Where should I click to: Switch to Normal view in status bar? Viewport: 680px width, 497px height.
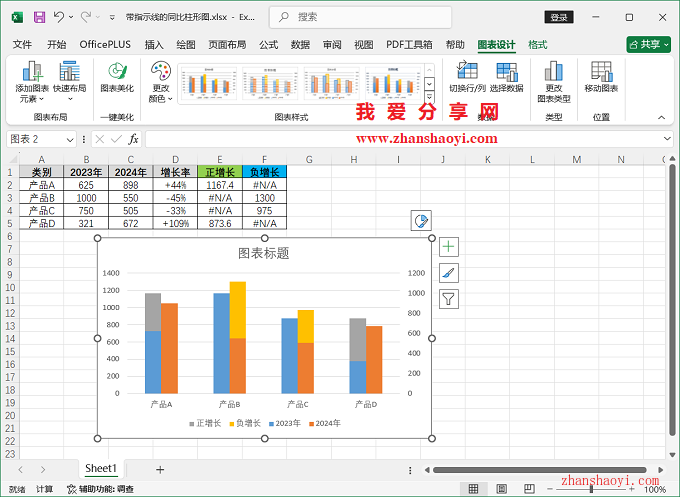[475, 489]
